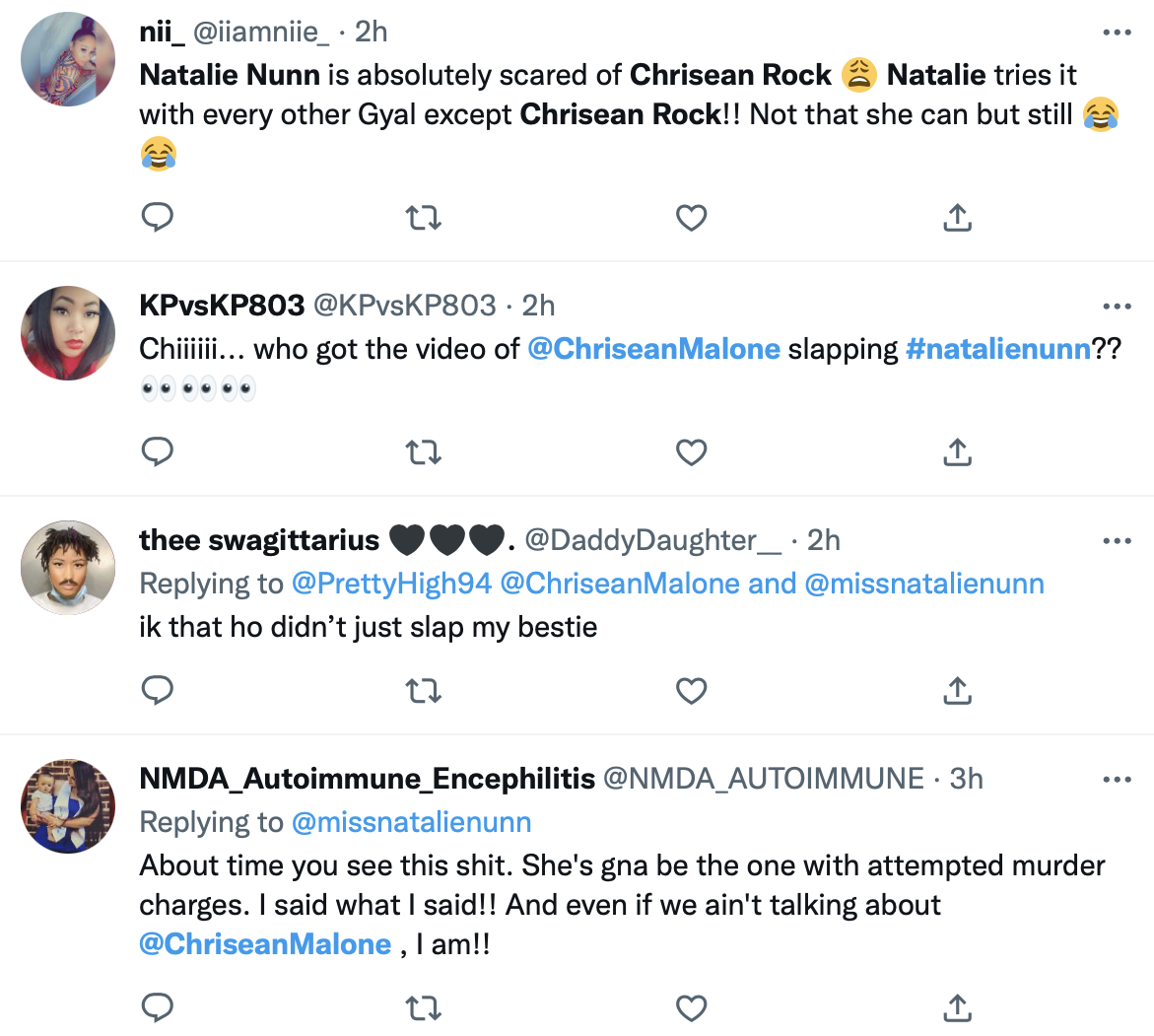This screenshot has height=1036, width=1154.
Task: View NMDA_Autoimmune_Encephilitis profile picture
Action: 68,806
